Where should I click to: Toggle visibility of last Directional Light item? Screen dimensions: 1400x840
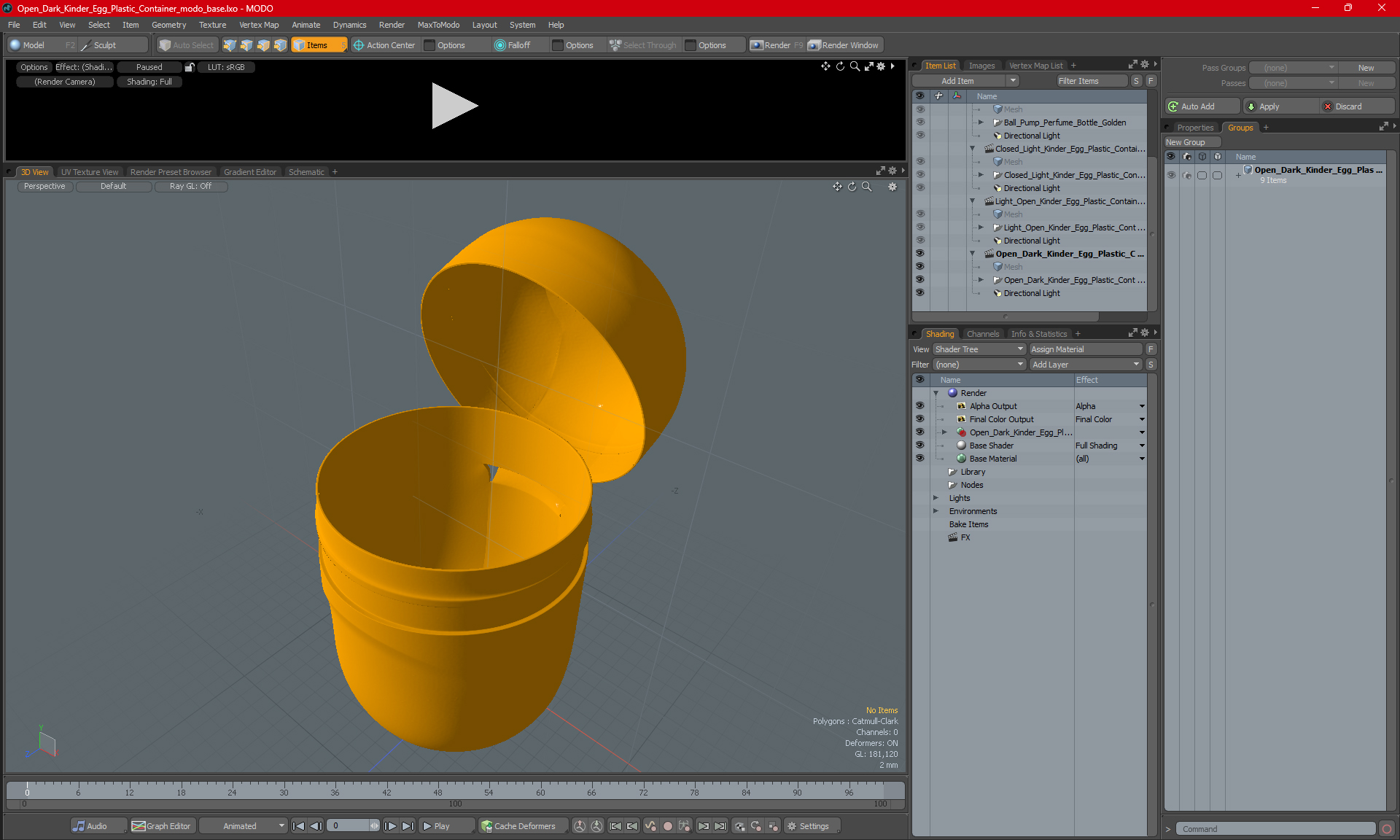(919, 293)
